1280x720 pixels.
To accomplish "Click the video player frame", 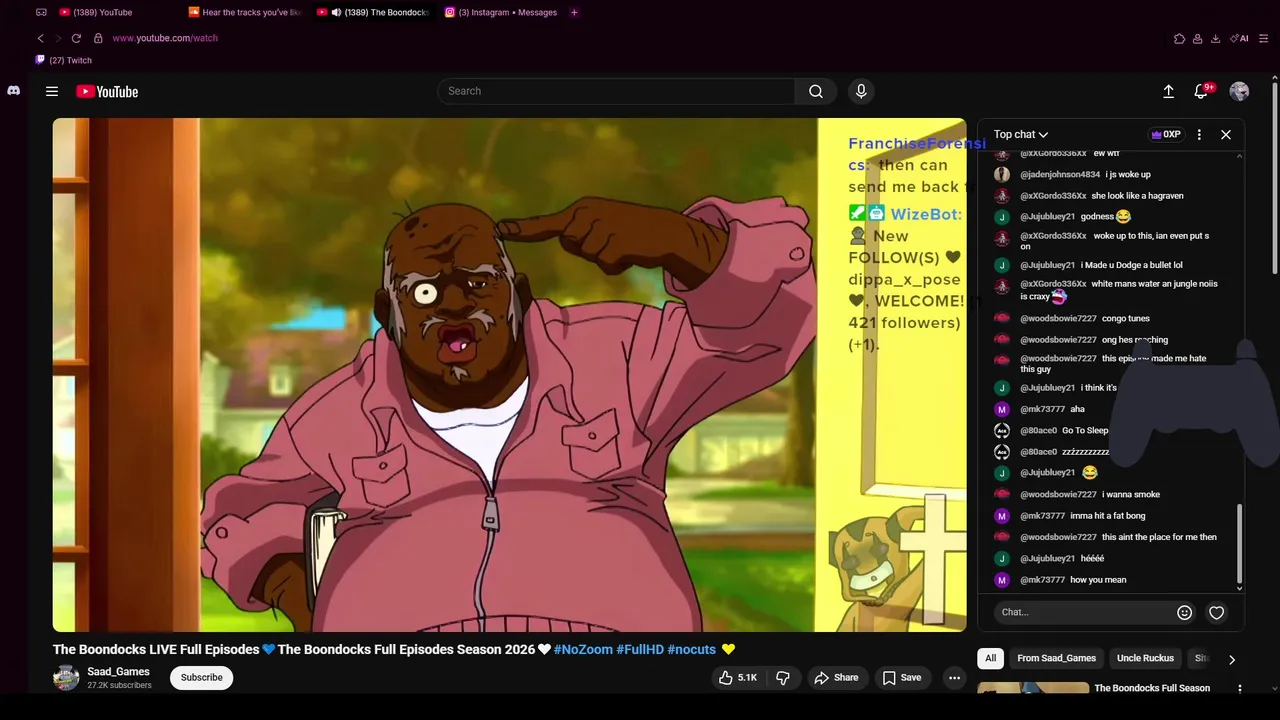I will click(510, 375).
